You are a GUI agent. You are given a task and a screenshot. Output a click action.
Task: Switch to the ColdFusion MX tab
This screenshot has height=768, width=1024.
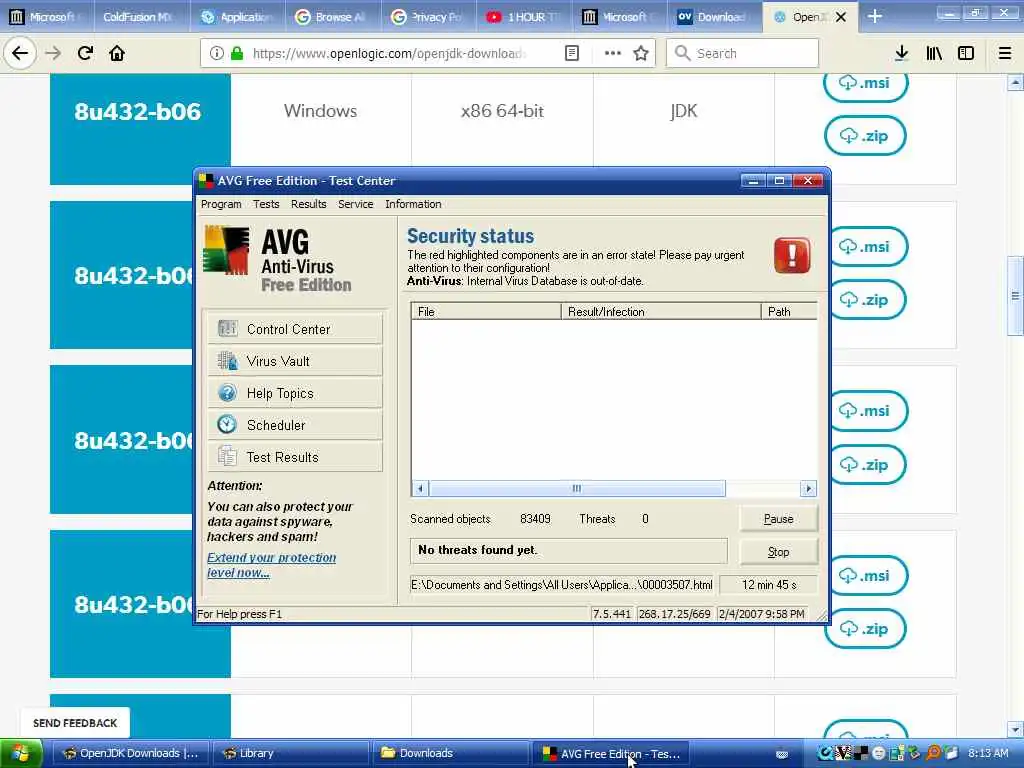142,16
